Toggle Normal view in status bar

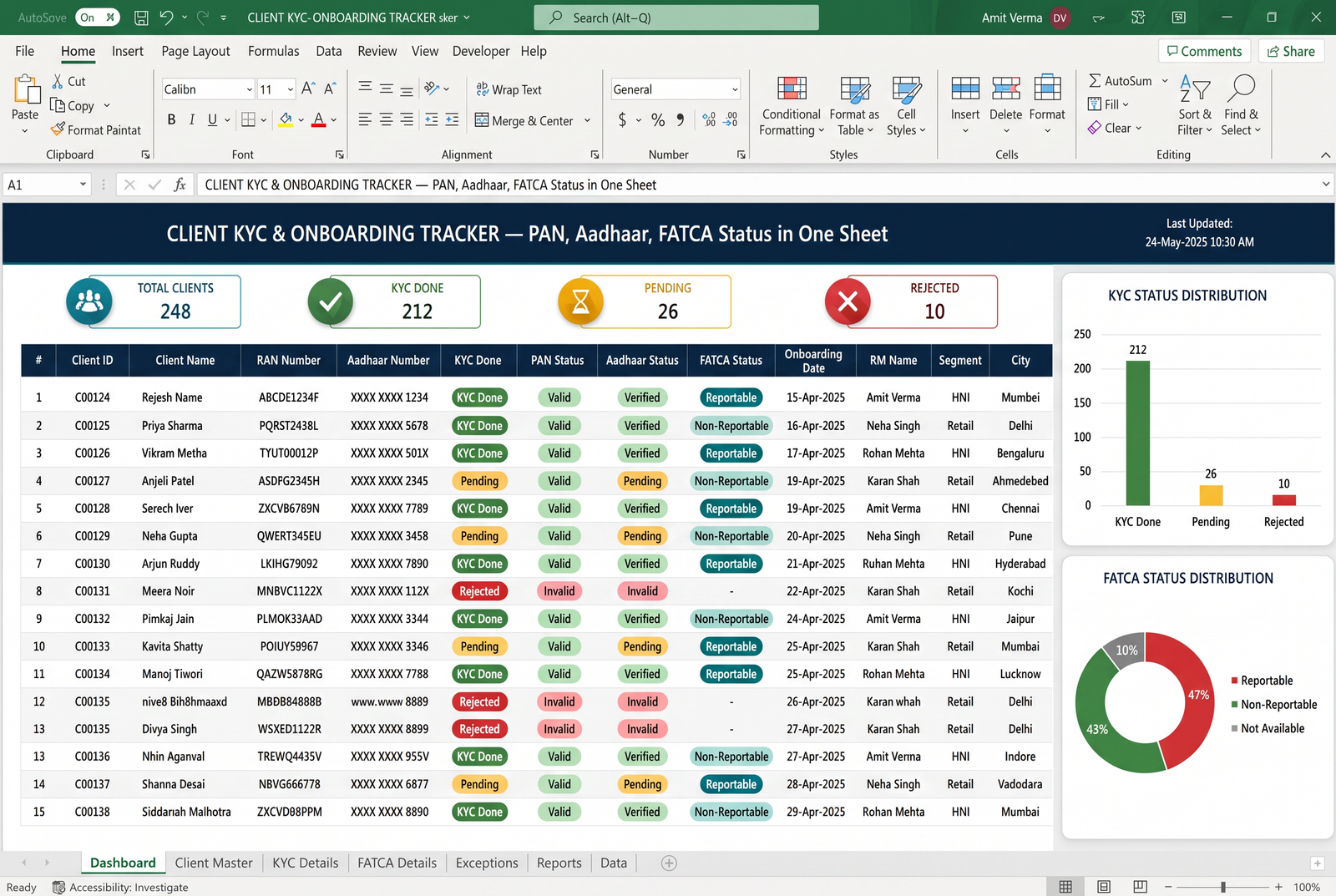click(1065, 887)
